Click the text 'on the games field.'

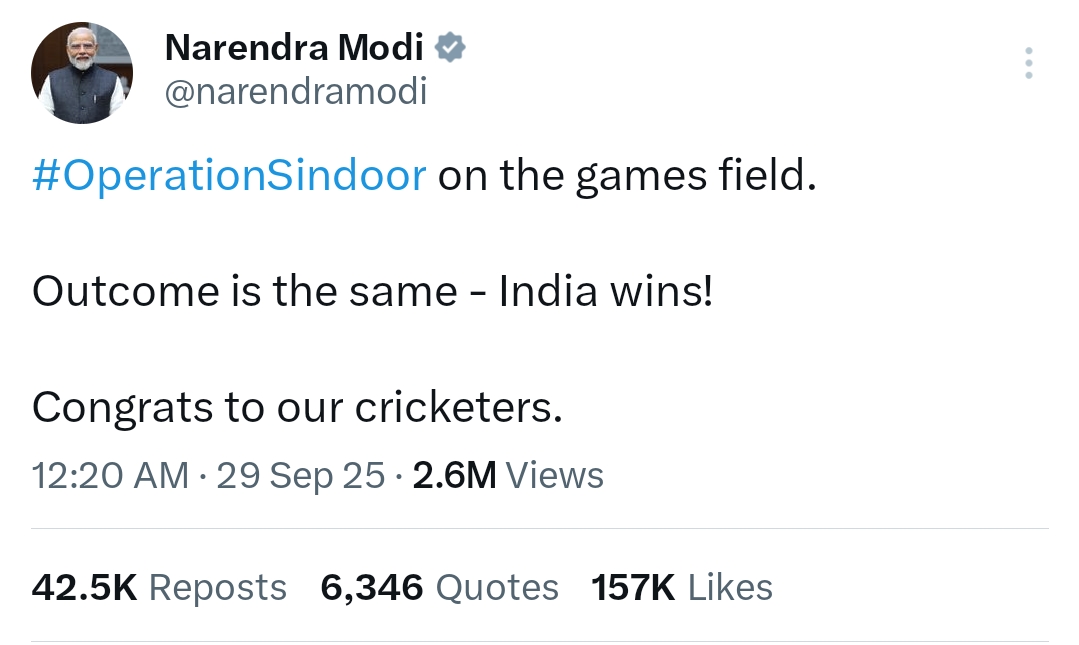click(627, 175)
